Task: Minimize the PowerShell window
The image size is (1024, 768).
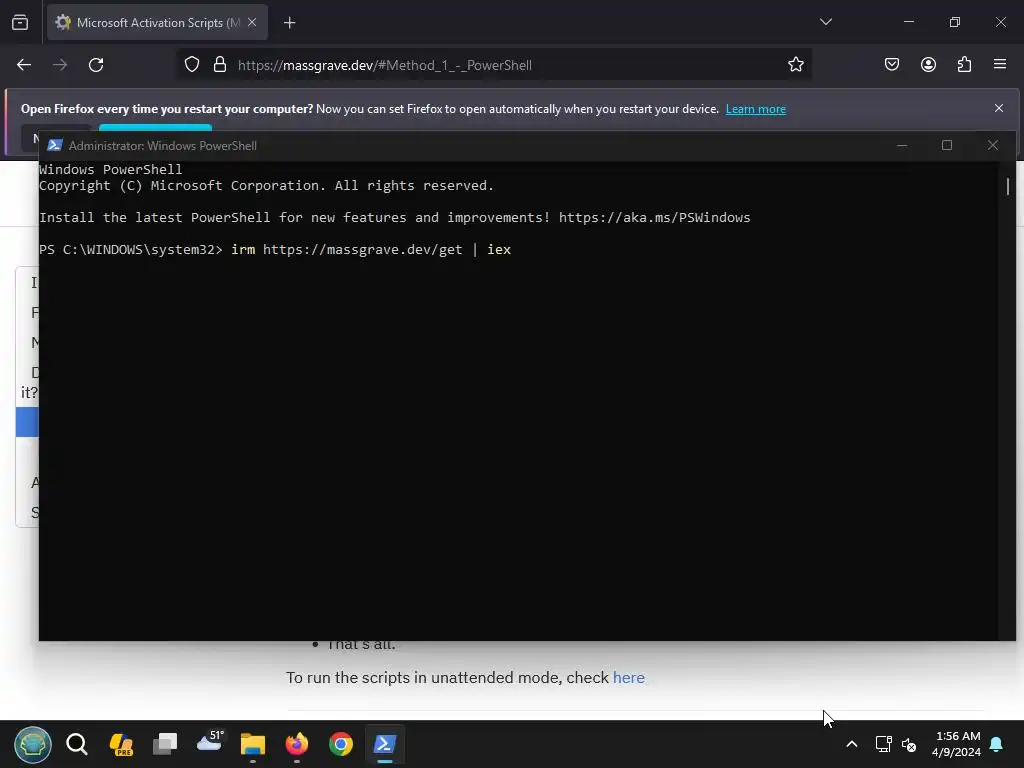Action: (x=902, y=145)
